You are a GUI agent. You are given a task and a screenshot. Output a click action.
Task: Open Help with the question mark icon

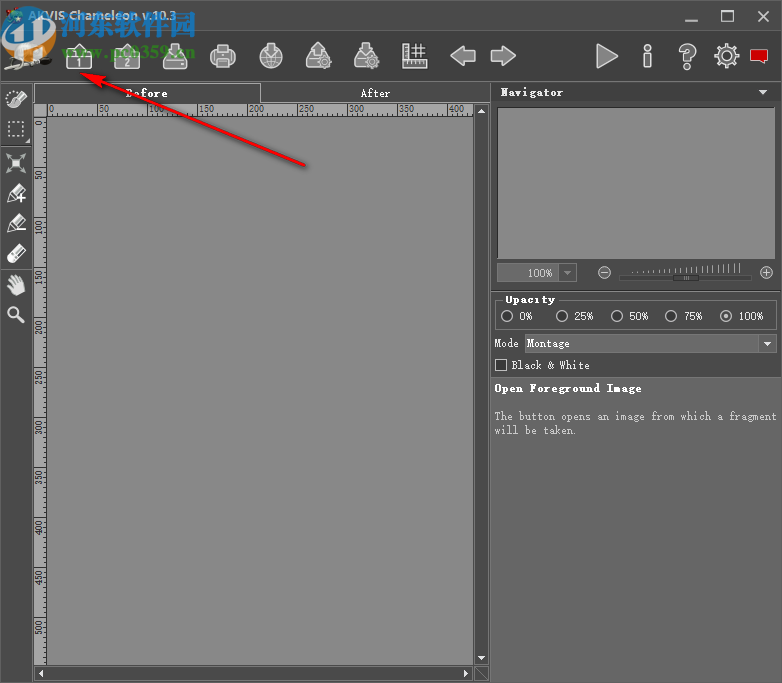point(687,56)
